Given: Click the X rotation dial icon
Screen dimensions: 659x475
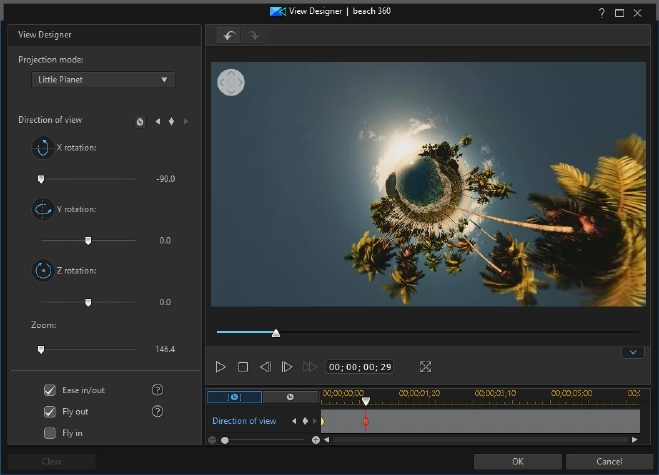Looking at the screenshot, I should [x=43, y=148].
